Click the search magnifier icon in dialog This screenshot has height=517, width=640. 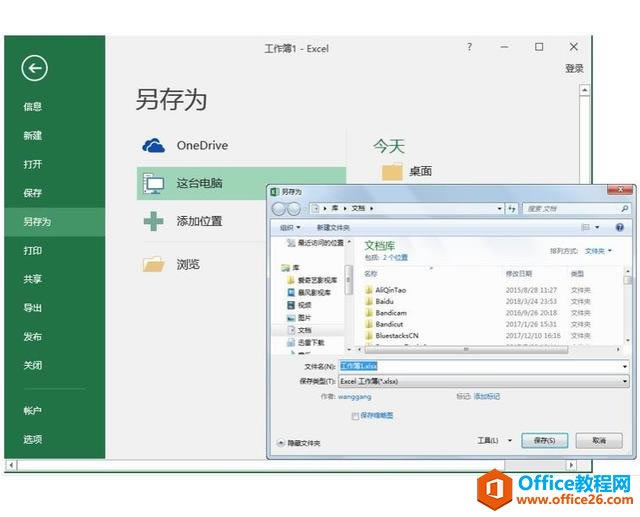pyautogui.click(x=624, y=209)
